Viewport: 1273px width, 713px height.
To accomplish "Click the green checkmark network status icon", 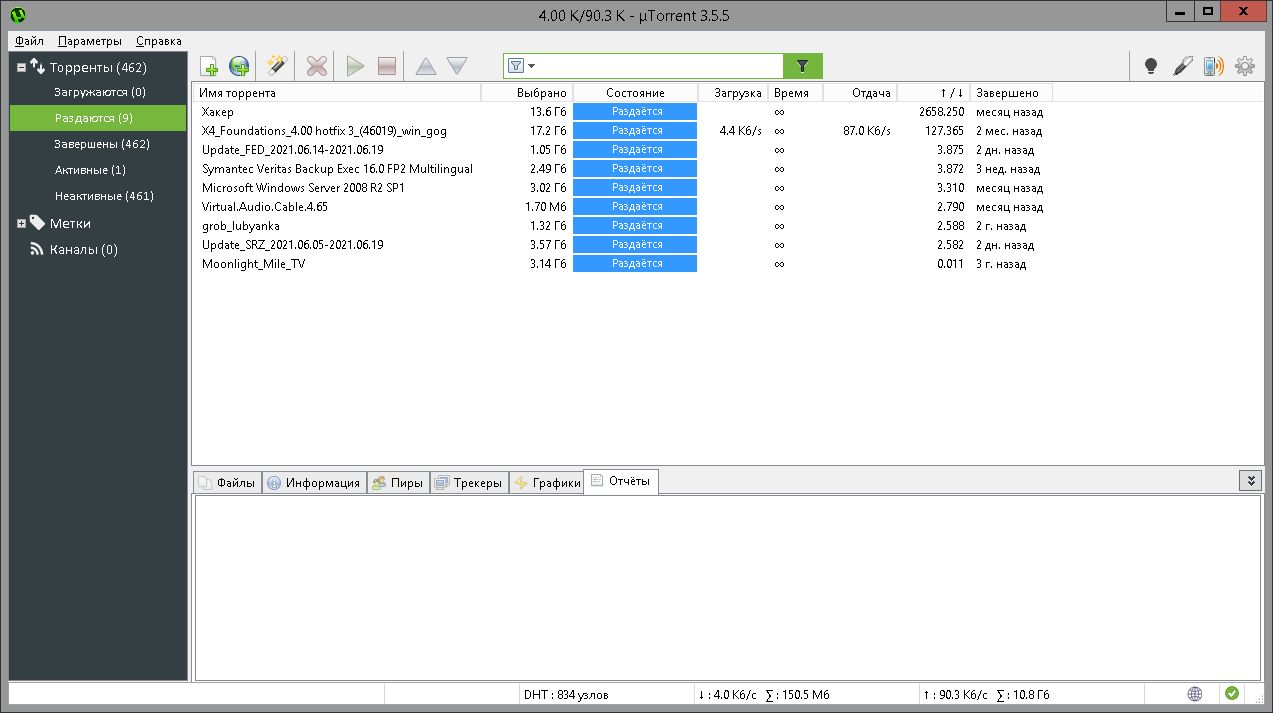I will (1232, 693).
